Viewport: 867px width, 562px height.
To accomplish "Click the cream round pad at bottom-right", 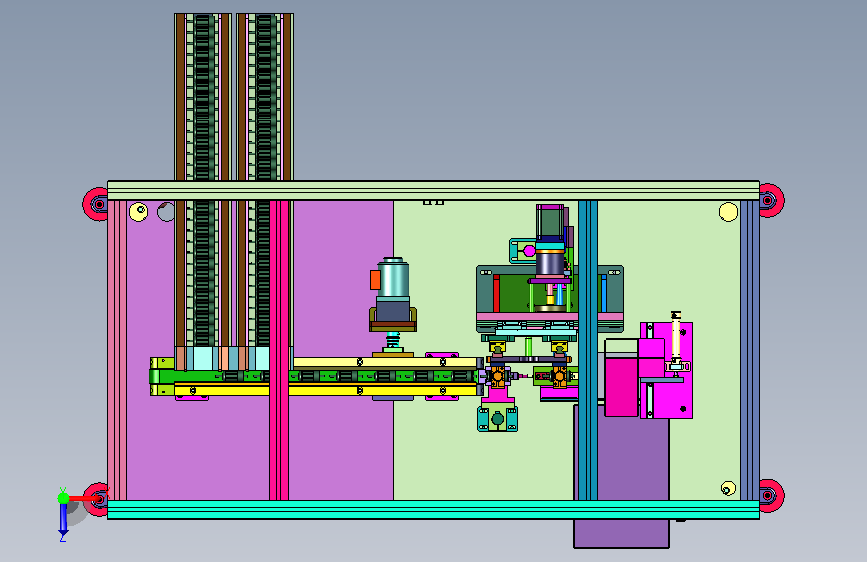I will point(728,488).
